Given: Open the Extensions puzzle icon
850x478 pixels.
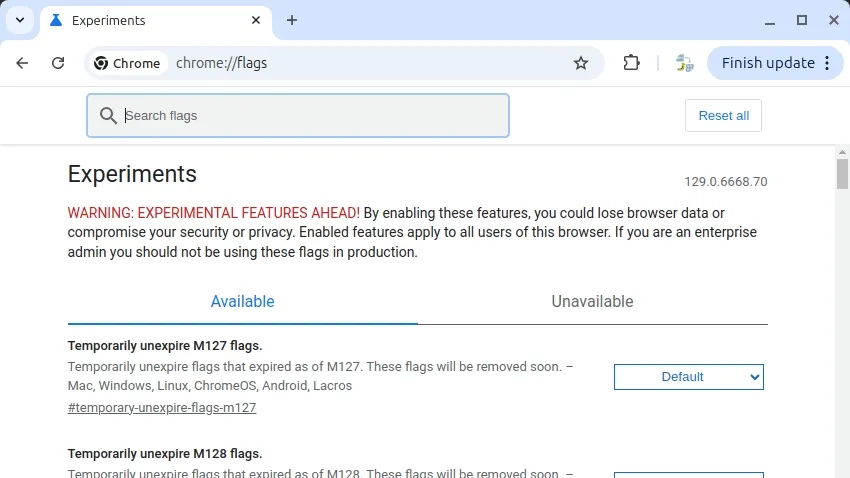Looking at the screenshot, I should click(631, 63).
